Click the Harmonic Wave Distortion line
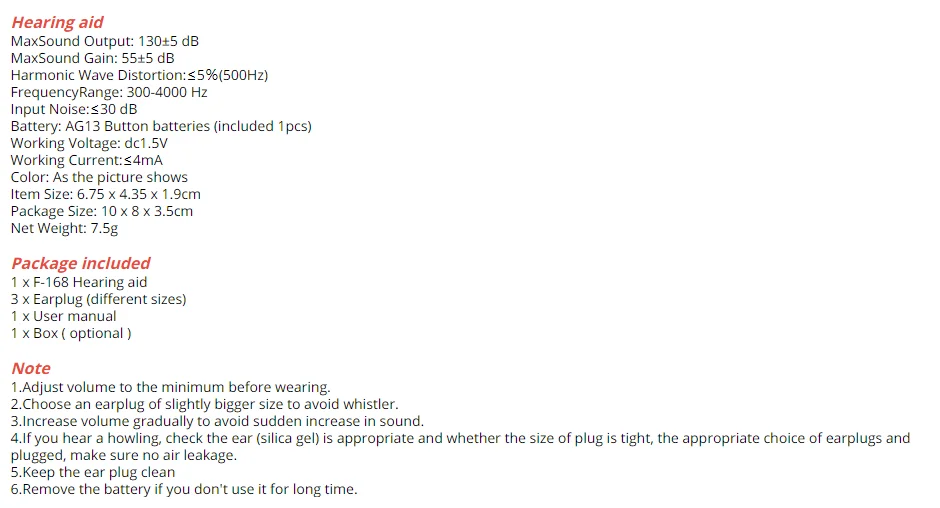 point(139,75)
